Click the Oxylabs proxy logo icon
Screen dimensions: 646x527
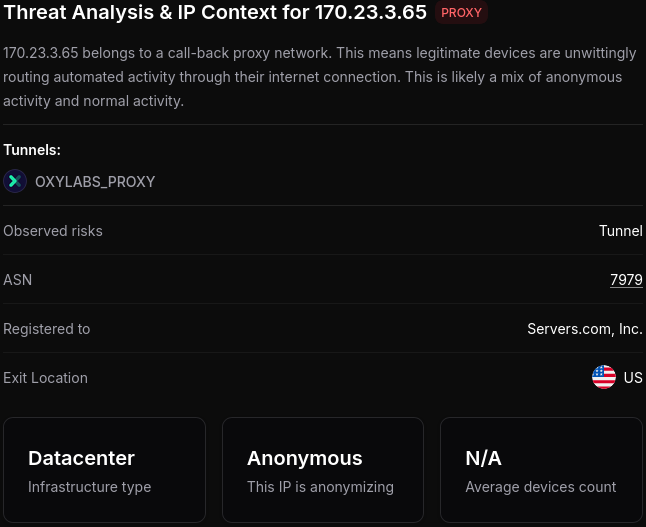[x=15, y=181]
